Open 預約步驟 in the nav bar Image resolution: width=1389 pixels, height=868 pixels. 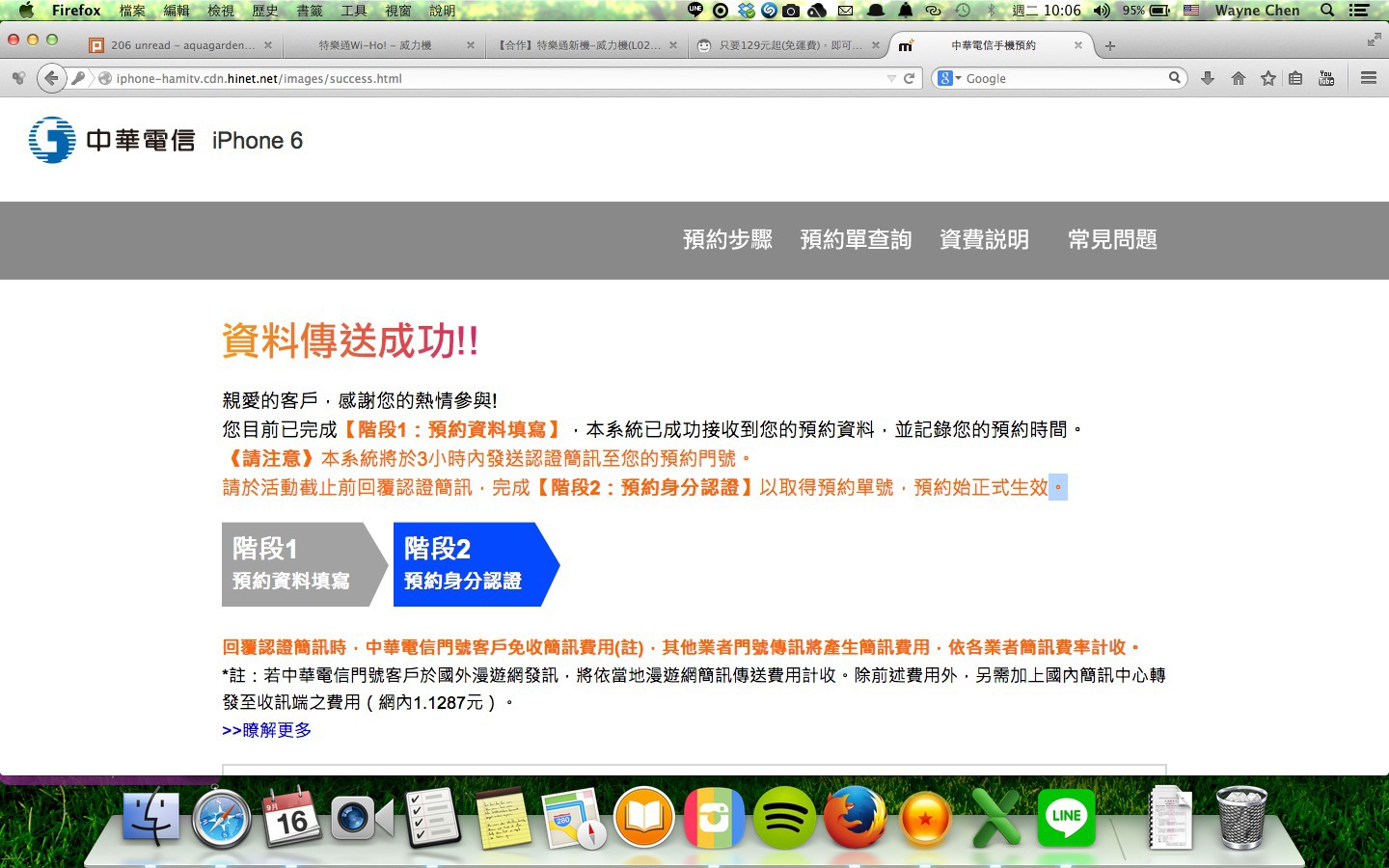click(x=727, y=239)
